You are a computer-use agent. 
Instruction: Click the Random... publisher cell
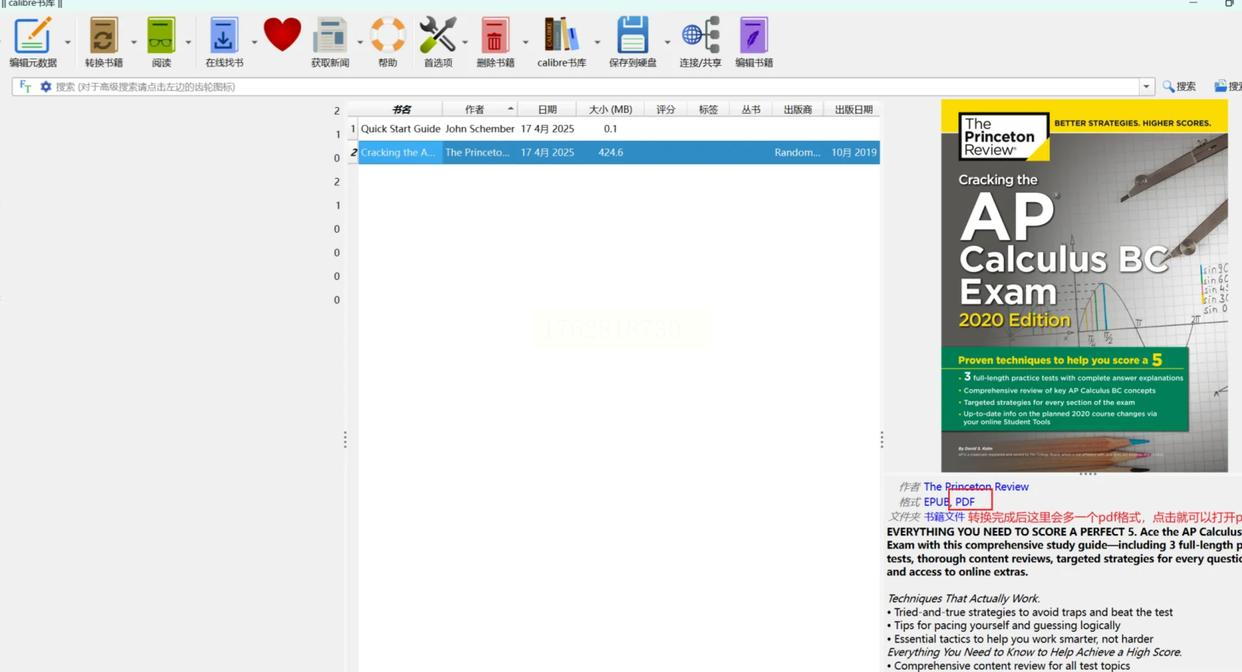[x=798, y=153]
